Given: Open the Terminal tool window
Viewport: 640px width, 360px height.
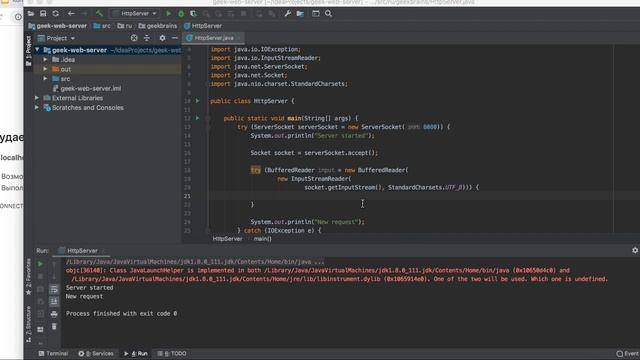Looking at the screenshot, I should coord(53,353).
